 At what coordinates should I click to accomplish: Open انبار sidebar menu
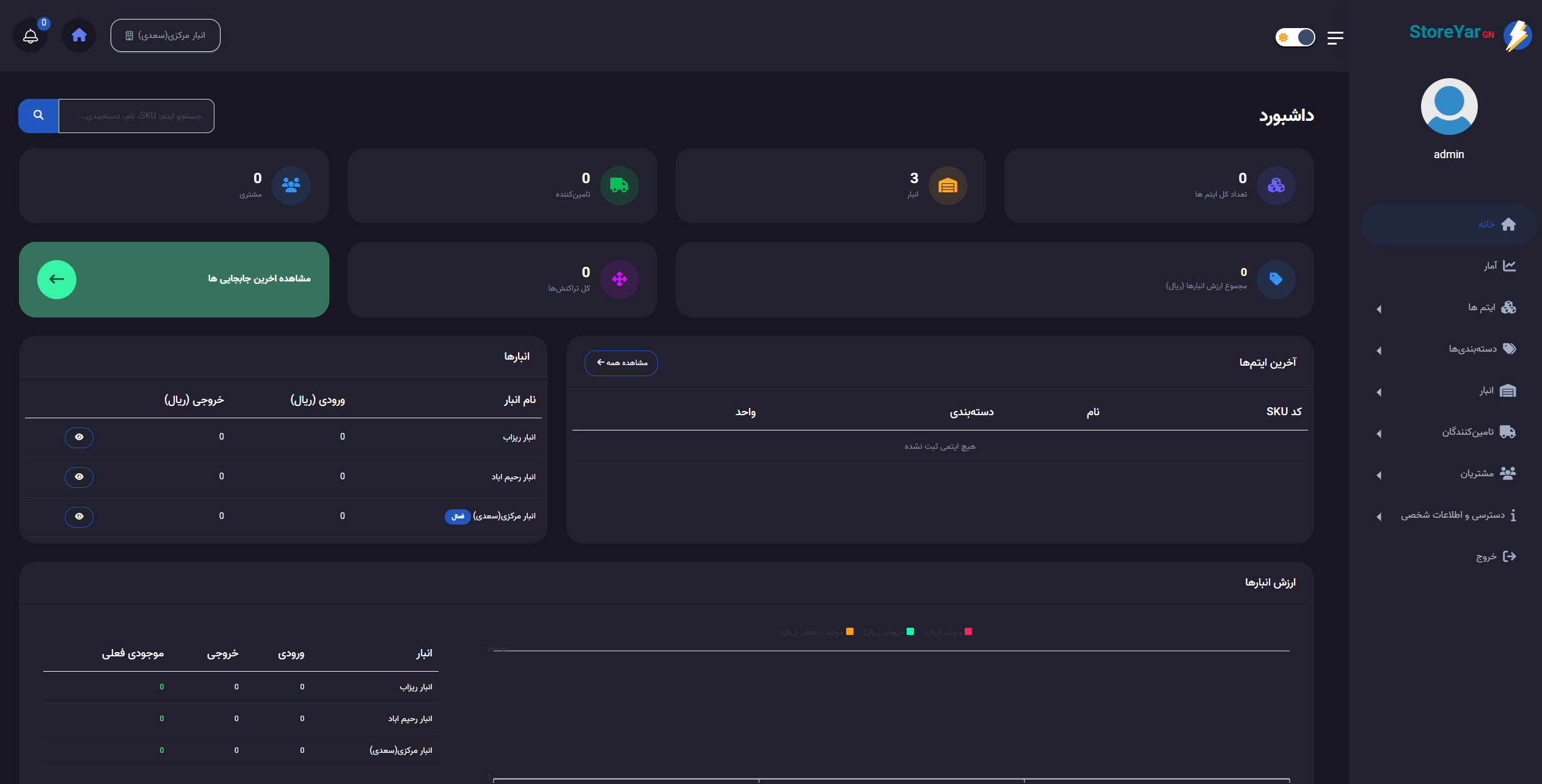(1449, 391)
